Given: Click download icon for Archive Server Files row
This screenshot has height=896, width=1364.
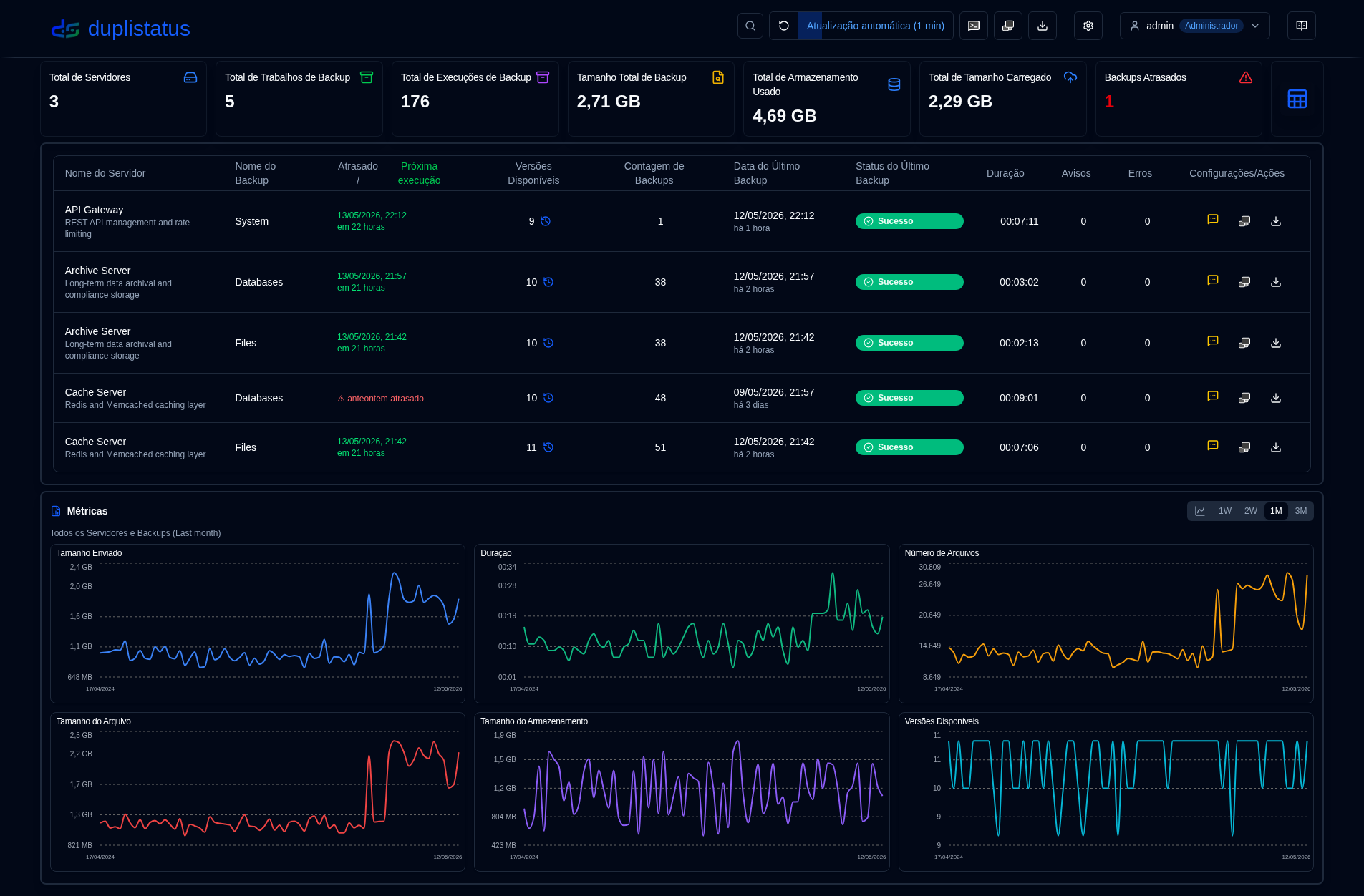Looking at the screenshot, I should [x=1276, y=343].
